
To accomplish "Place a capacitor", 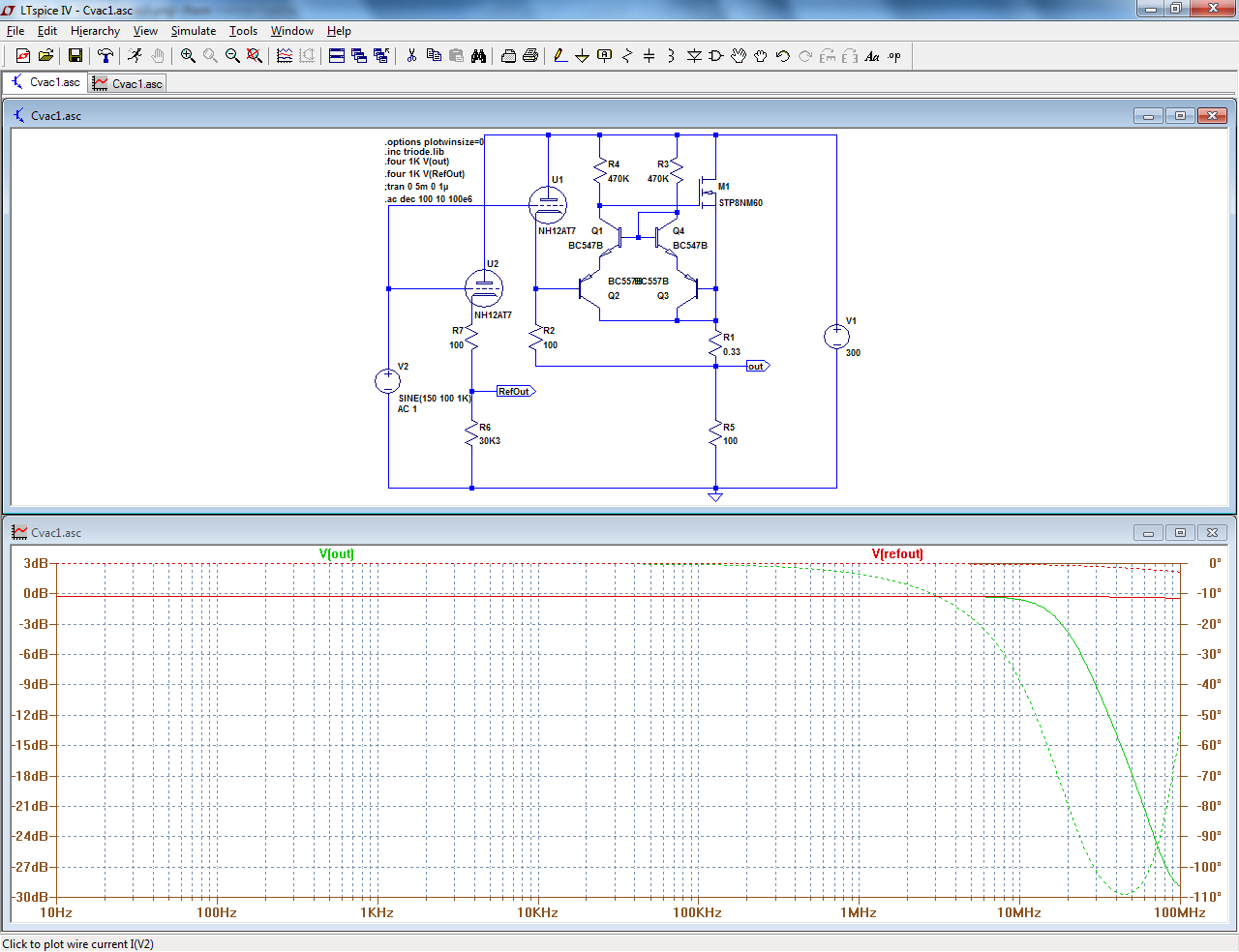I will 650,56.
